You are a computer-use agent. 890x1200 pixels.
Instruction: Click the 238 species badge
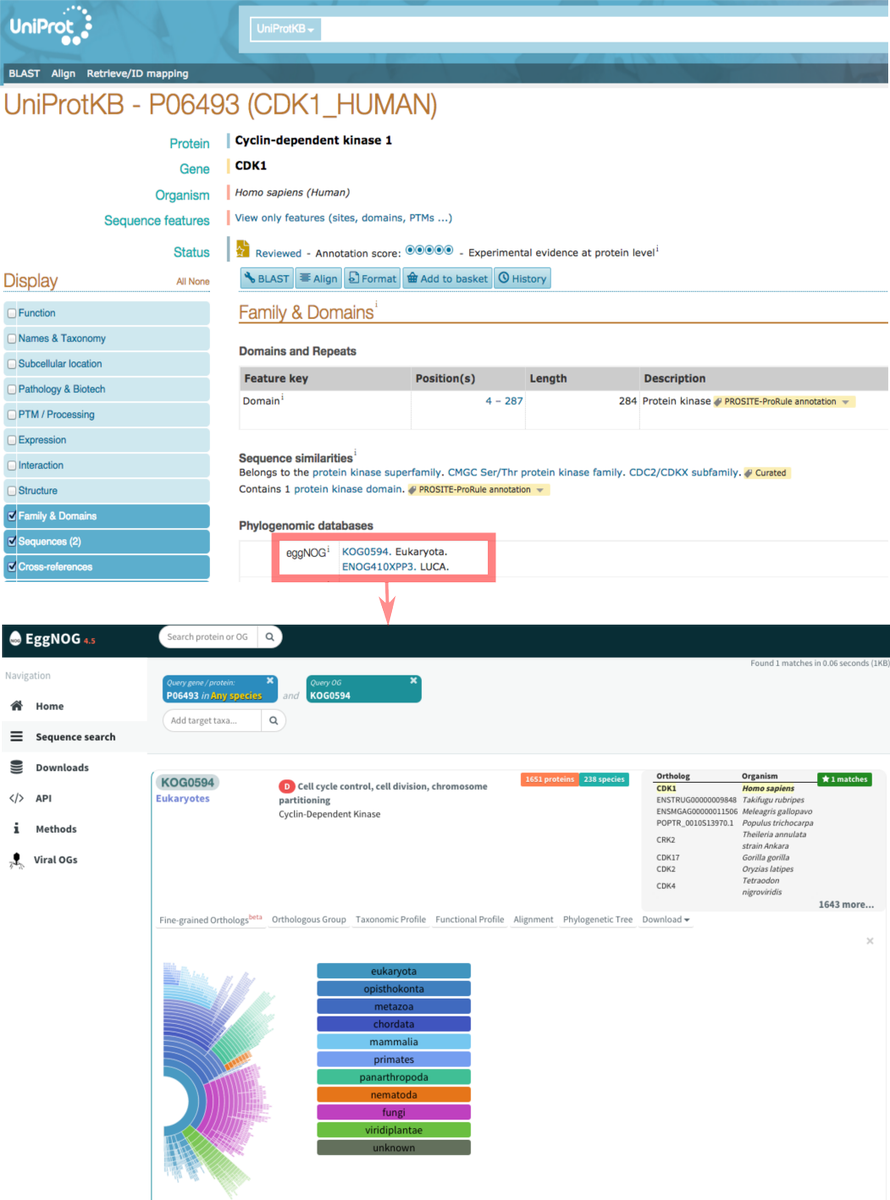603,779
